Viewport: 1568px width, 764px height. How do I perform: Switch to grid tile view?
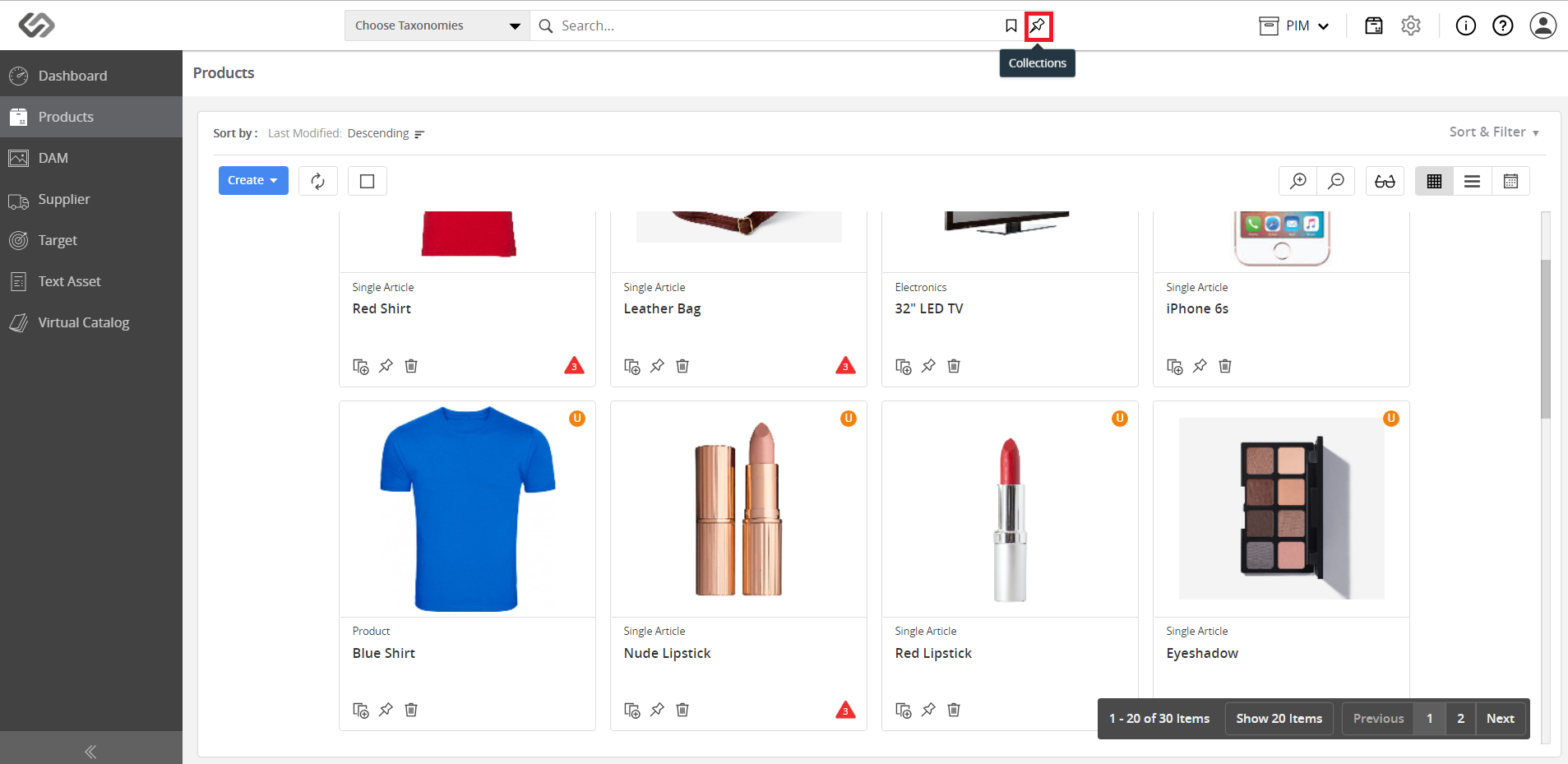click(1435, 181)
